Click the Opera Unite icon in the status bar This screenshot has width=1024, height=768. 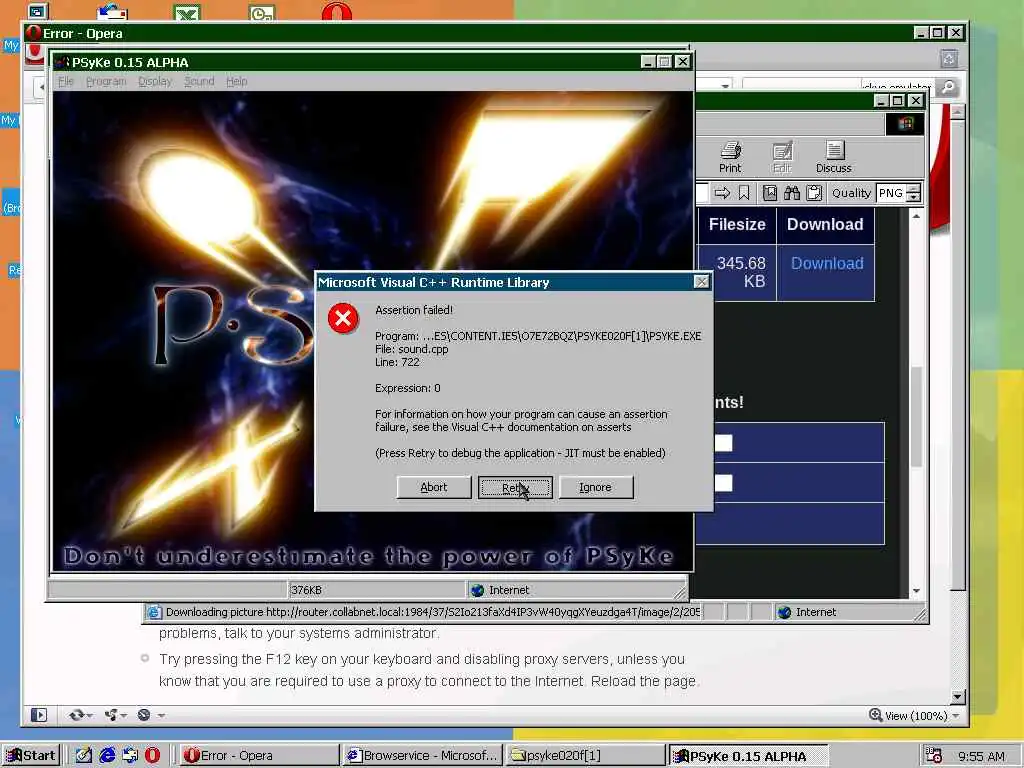pos(115,715)
